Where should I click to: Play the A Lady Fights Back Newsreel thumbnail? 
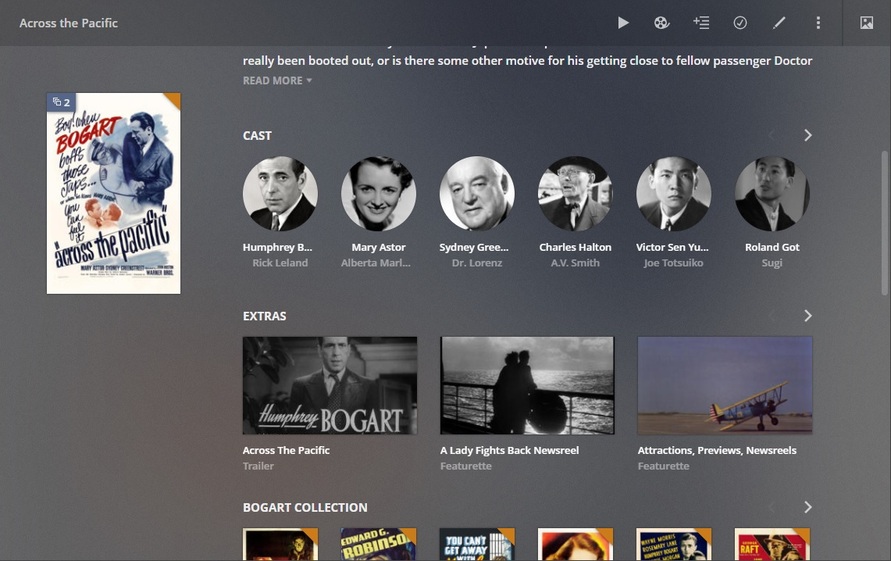pyautogui.click(x=527, y=385)
